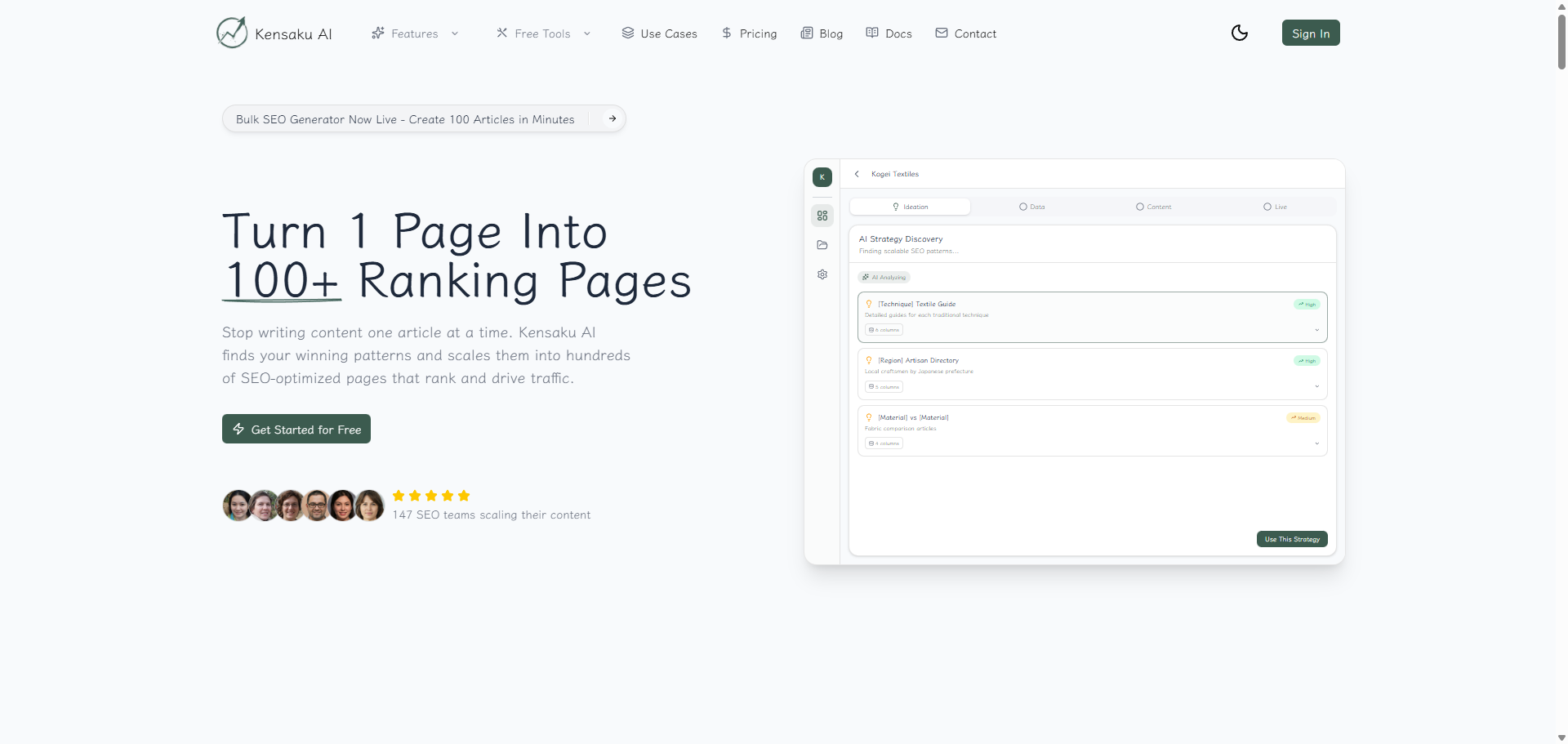The image size is (1568, 744).
Task: Go to the Pricing page
Action: pyautogui.click(x=749, y=33)
